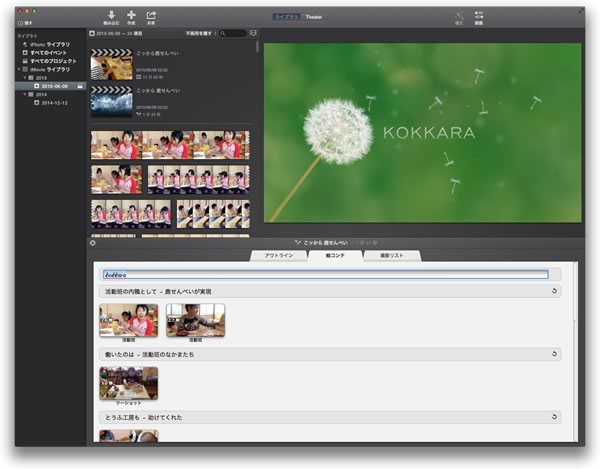
Task: Switch to the Theater view button
Action: [314, 17]
